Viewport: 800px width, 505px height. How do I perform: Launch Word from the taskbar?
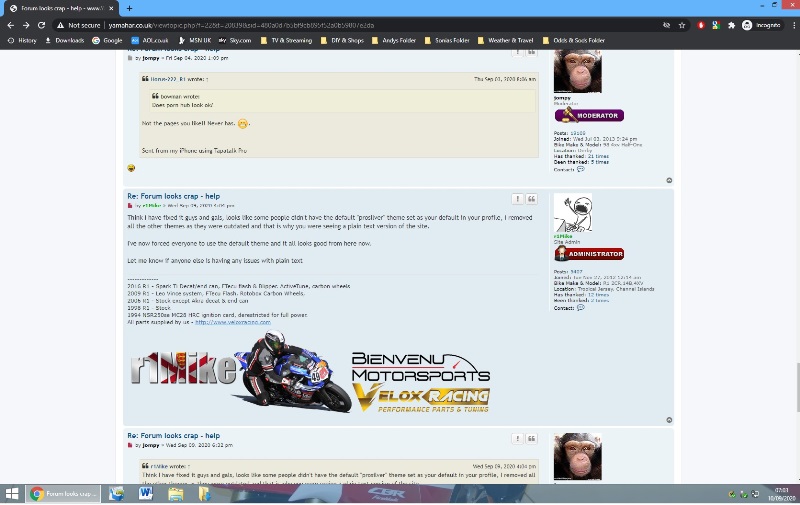145,494
